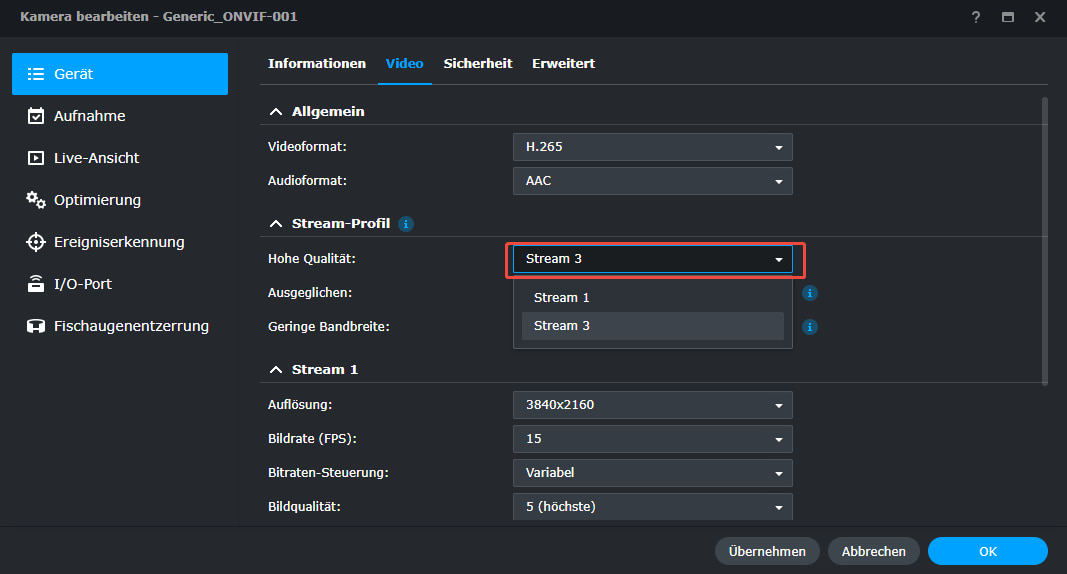The image size is (1067, 574).
Task: Open the Fischaugenentzerrung section
Action: click(x=120, y=326)
